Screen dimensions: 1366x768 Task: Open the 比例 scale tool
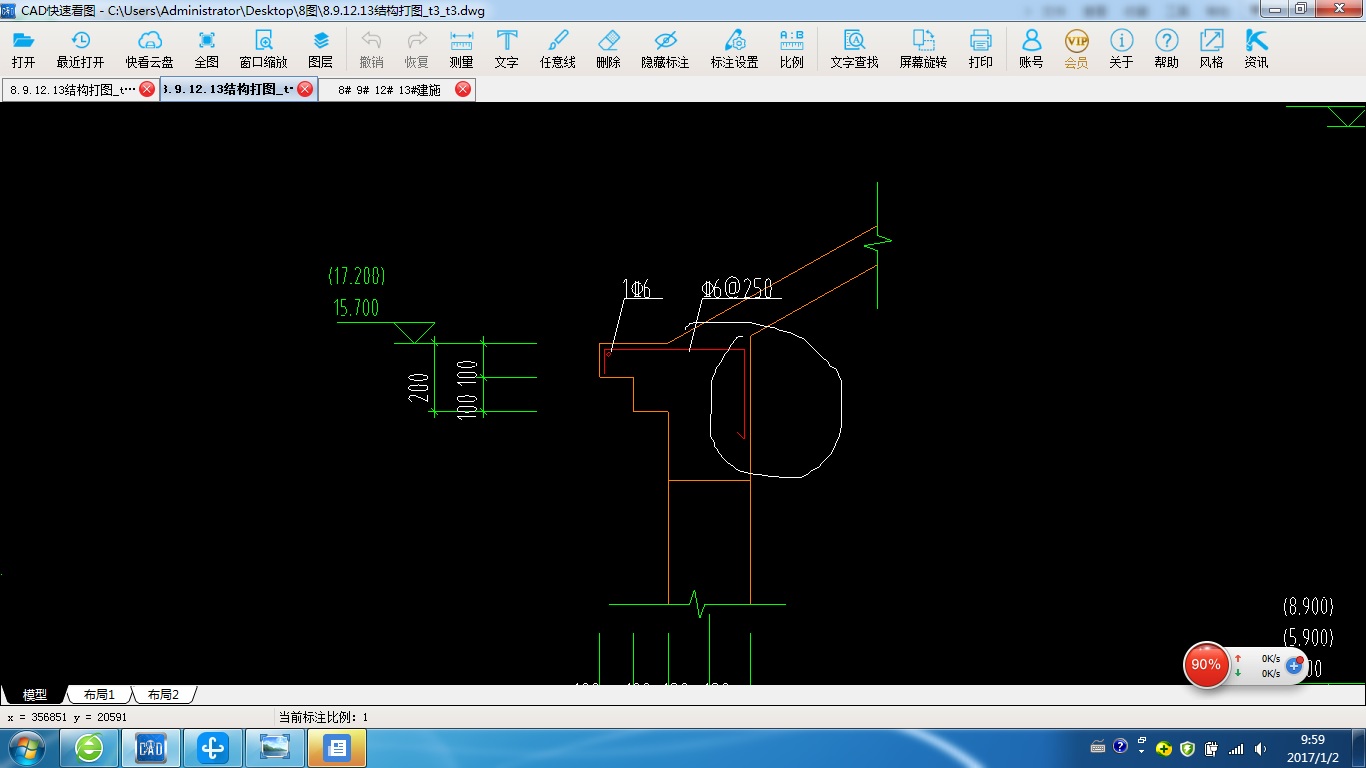(791, 49)
